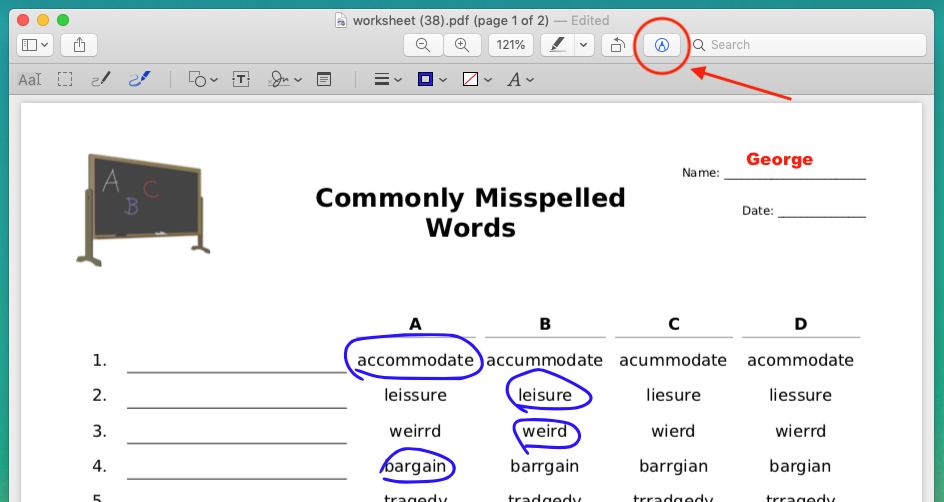Click the circled word leisure
The image size is (944, 502).
click(x=545, y=395)
